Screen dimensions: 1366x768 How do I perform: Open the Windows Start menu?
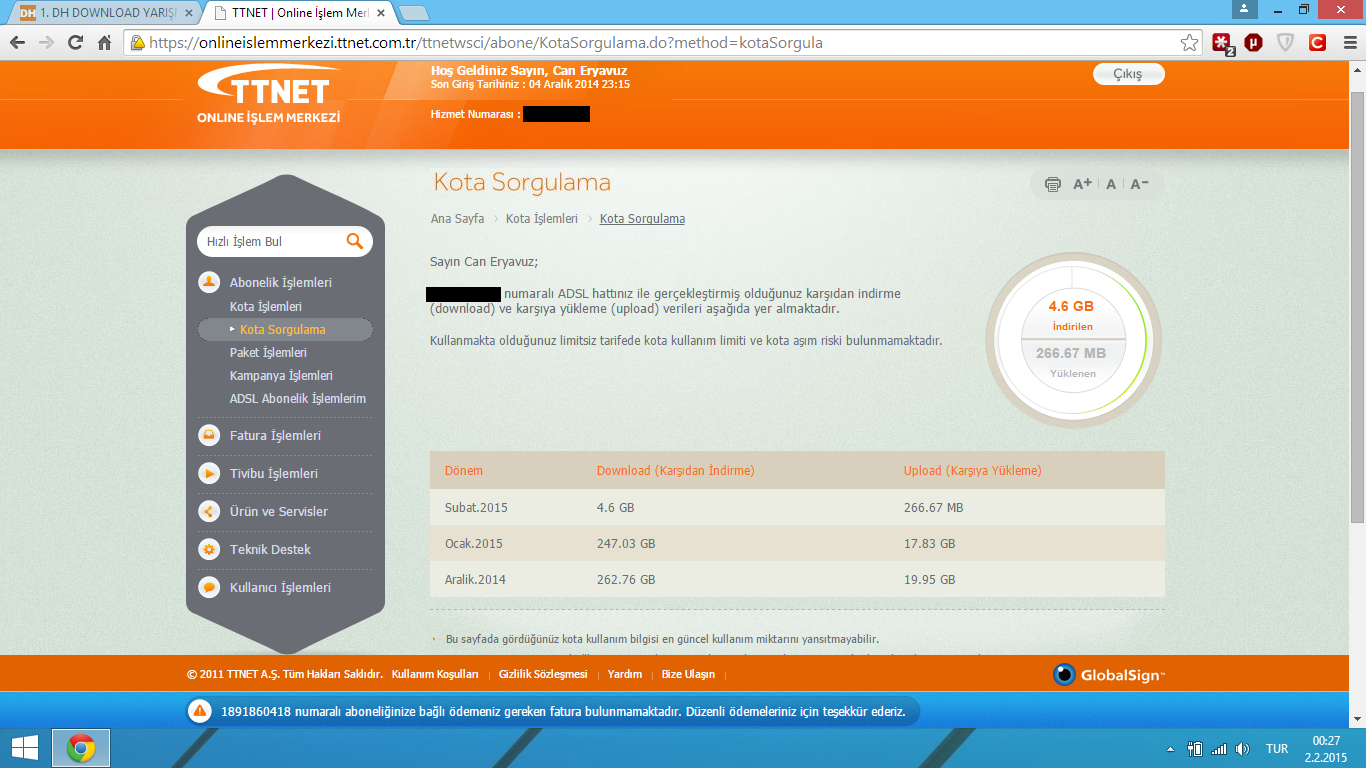tap(24, 748)
